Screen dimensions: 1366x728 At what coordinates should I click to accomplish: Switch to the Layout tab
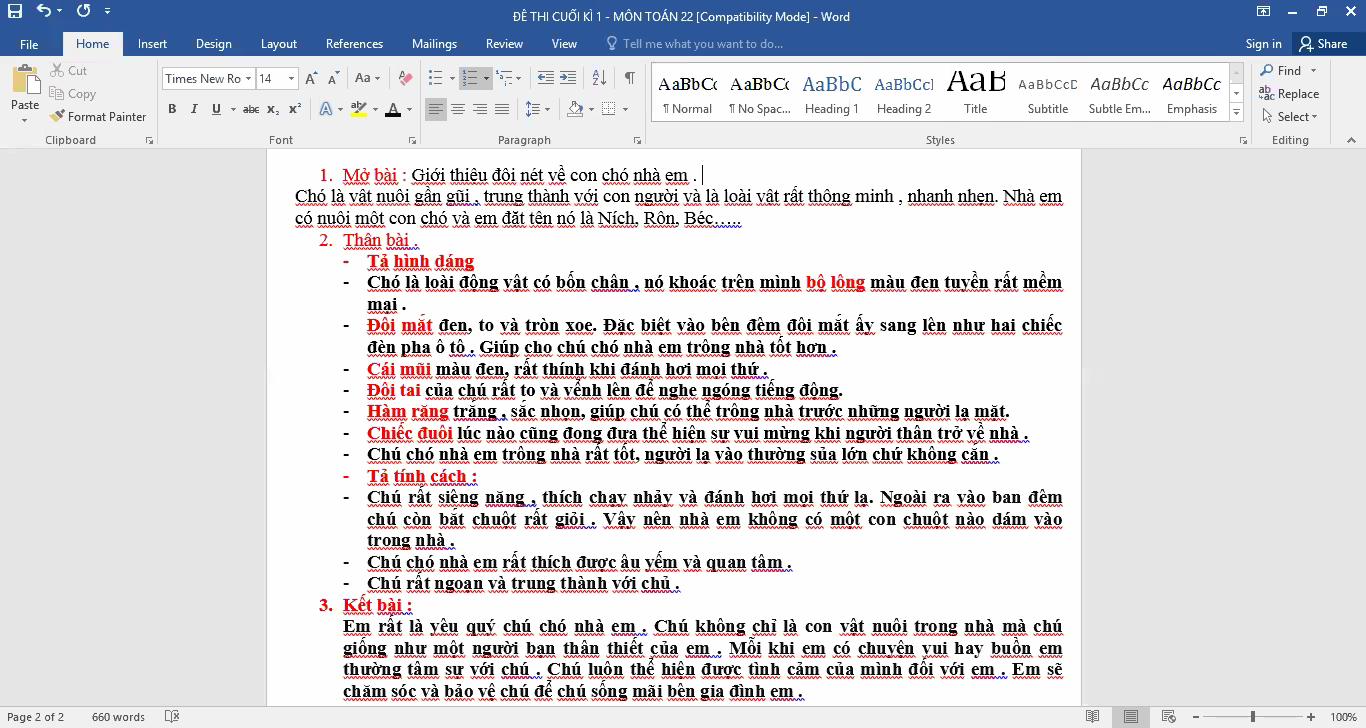[x=279, y=44]
